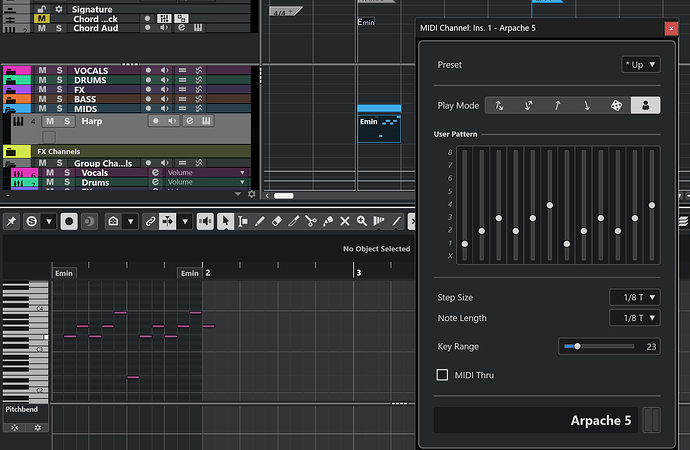Enable the MIDI Thru checkbox

click(x=442, y=375)
